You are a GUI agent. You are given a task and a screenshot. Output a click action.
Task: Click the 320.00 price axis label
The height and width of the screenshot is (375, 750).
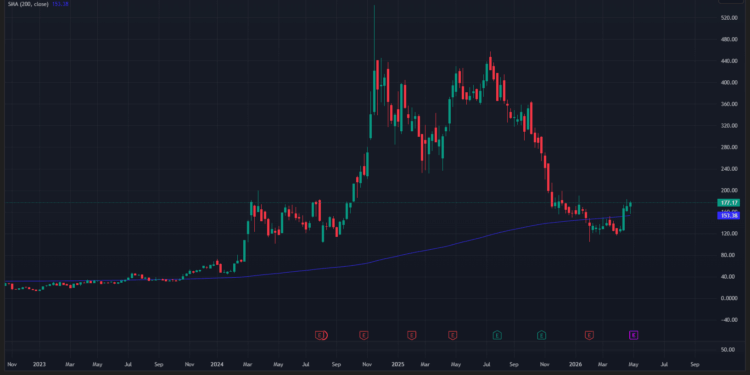click(728, 126)
